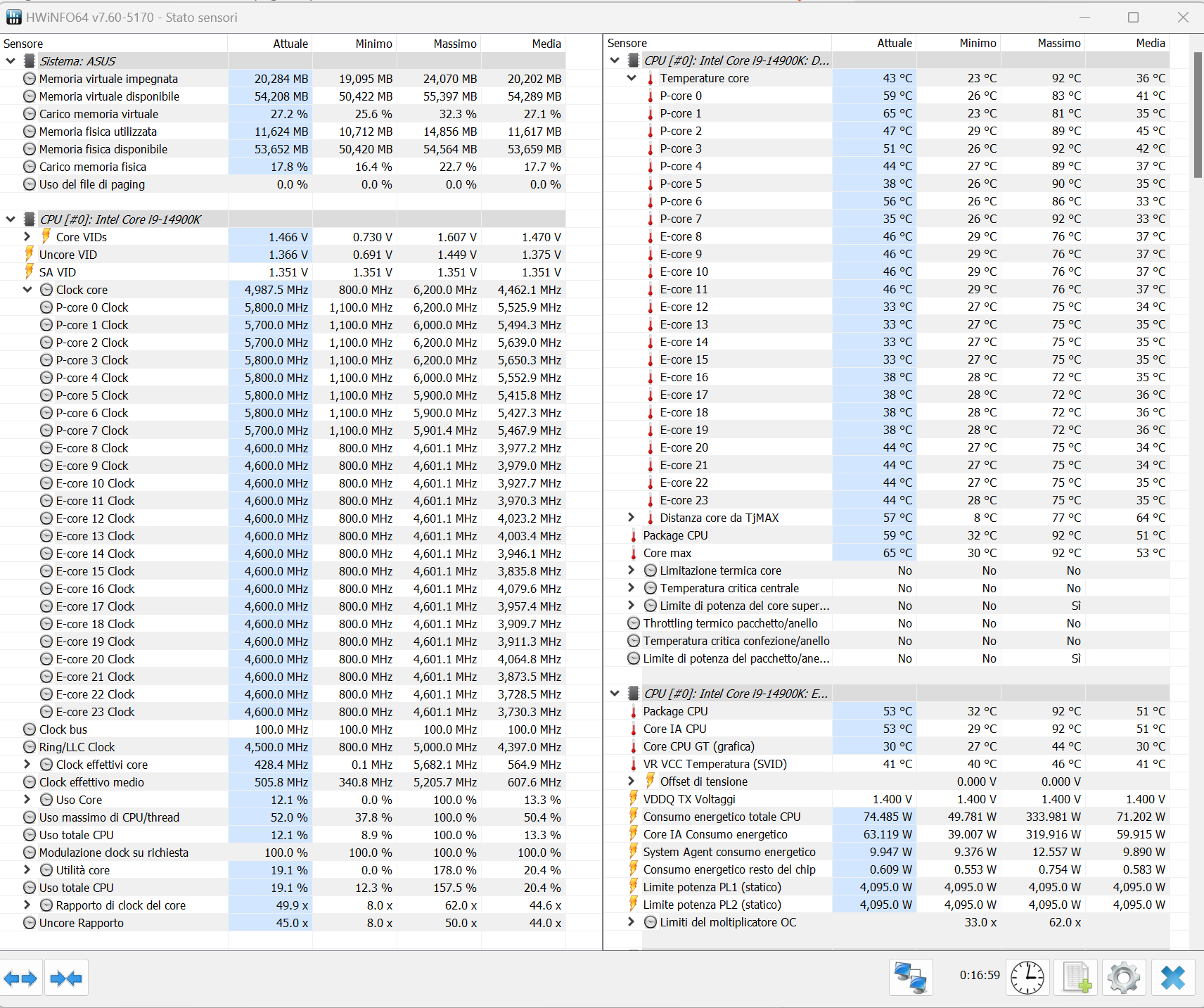Select the Uncore Rapporto row
The width and height of the screenshot is (1204, 1008).
coord(283,923)
